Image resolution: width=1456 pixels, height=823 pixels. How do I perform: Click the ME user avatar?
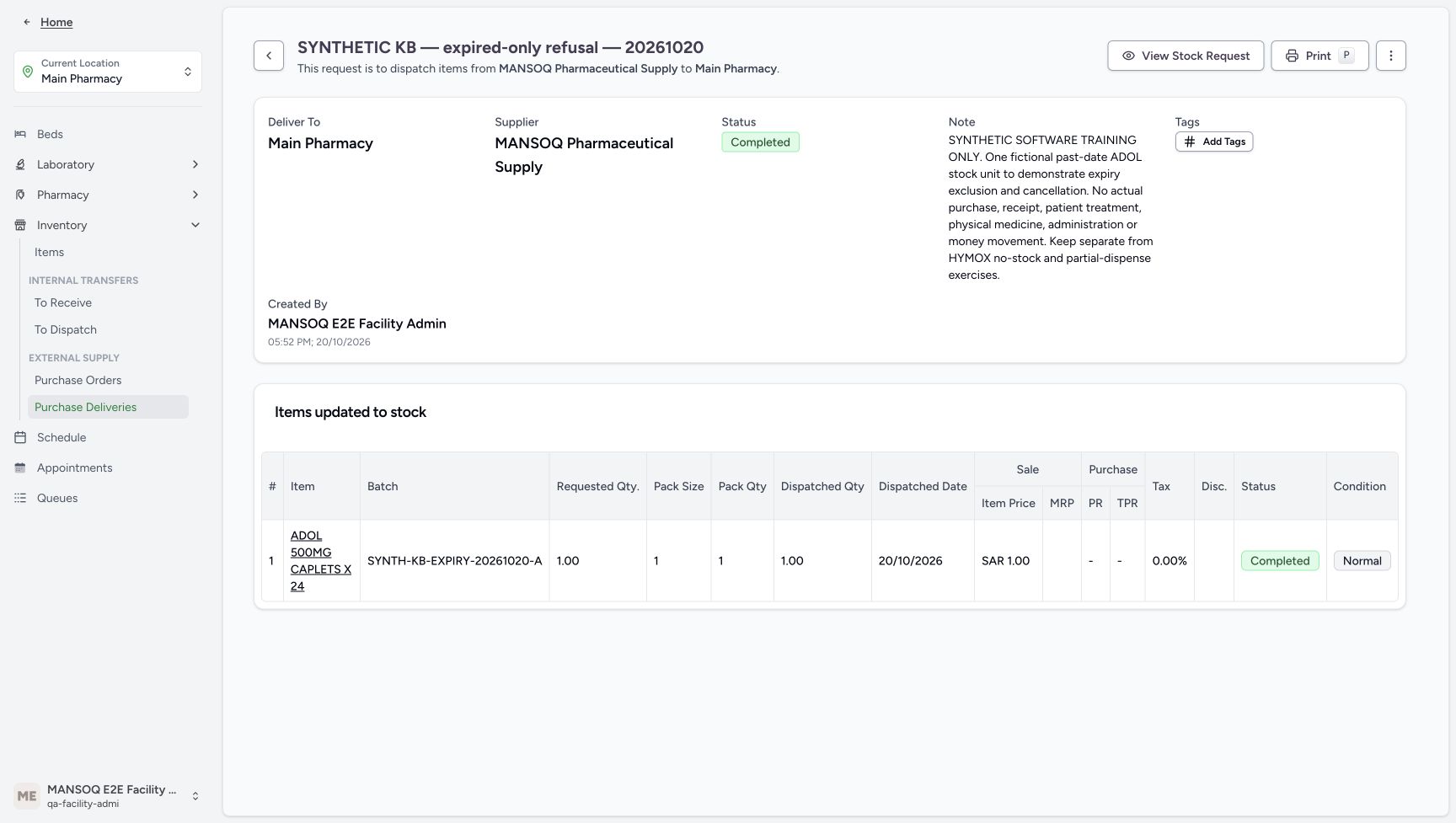[27, 796]
